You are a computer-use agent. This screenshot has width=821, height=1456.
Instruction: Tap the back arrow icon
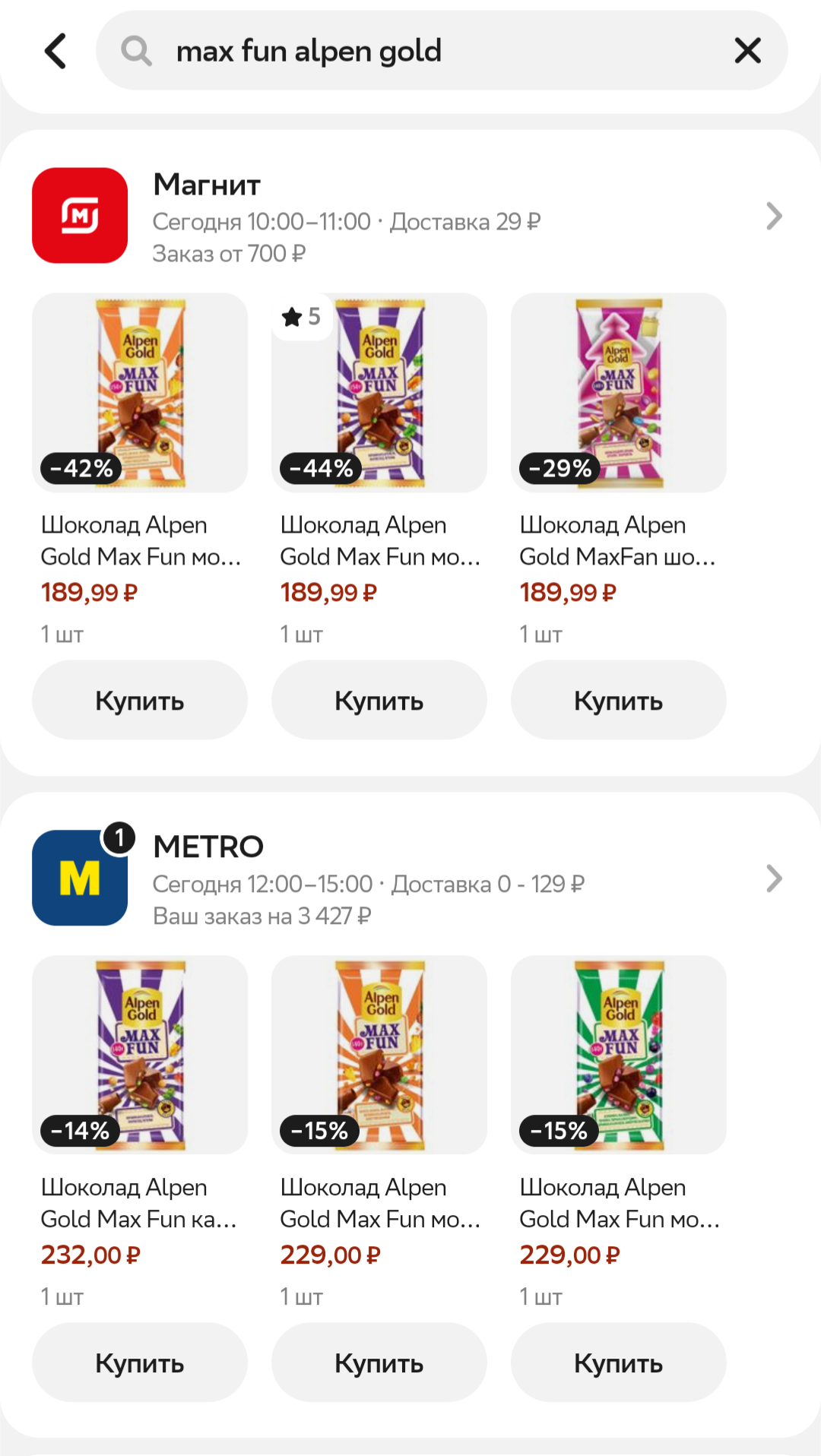click(55, 51)
